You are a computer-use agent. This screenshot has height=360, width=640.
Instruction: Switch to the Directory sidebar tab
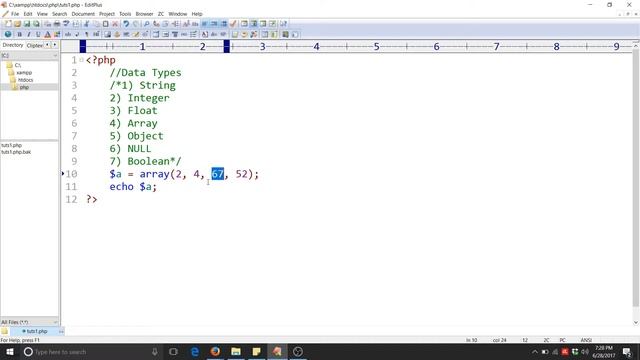(x=13, y=45)
